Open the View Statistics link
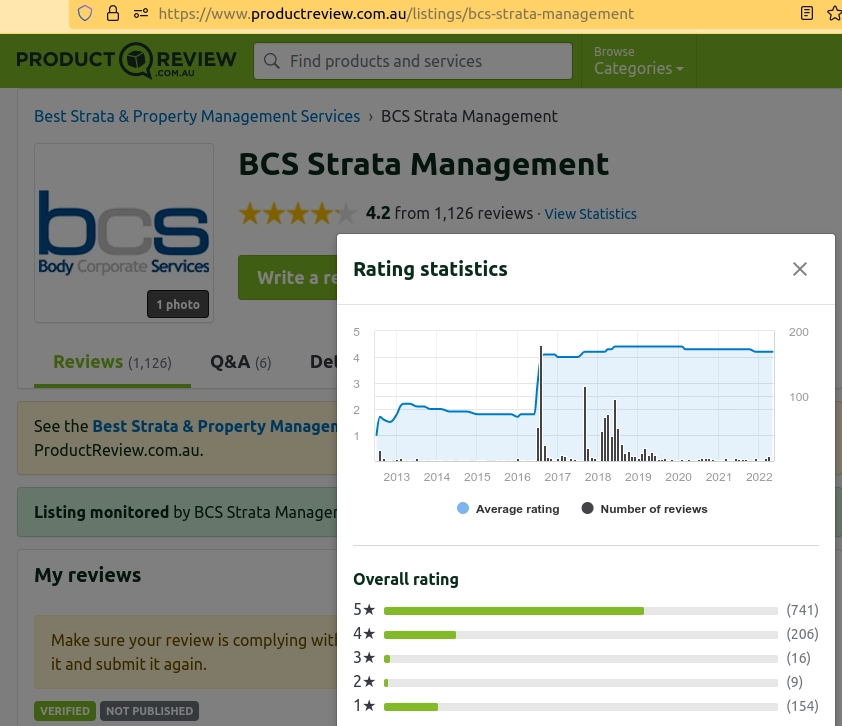This screenshot has height=726, width=842. click(590, 214)
